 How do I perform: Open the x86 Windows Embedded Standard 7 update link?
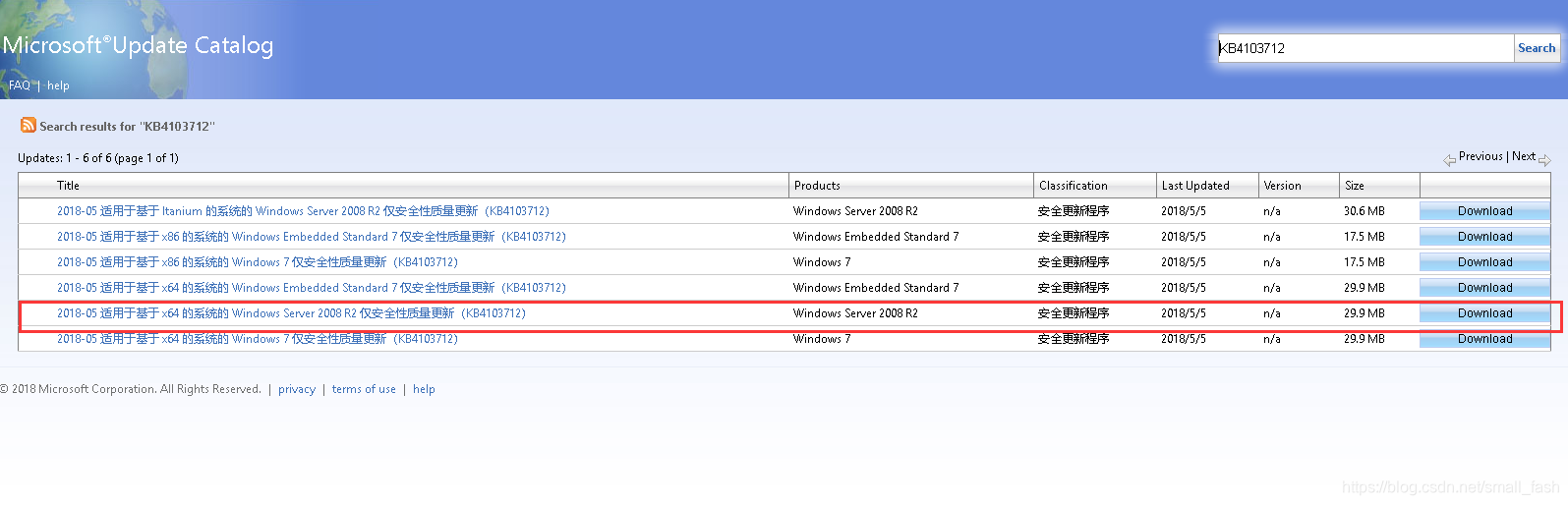coord(312,237)
